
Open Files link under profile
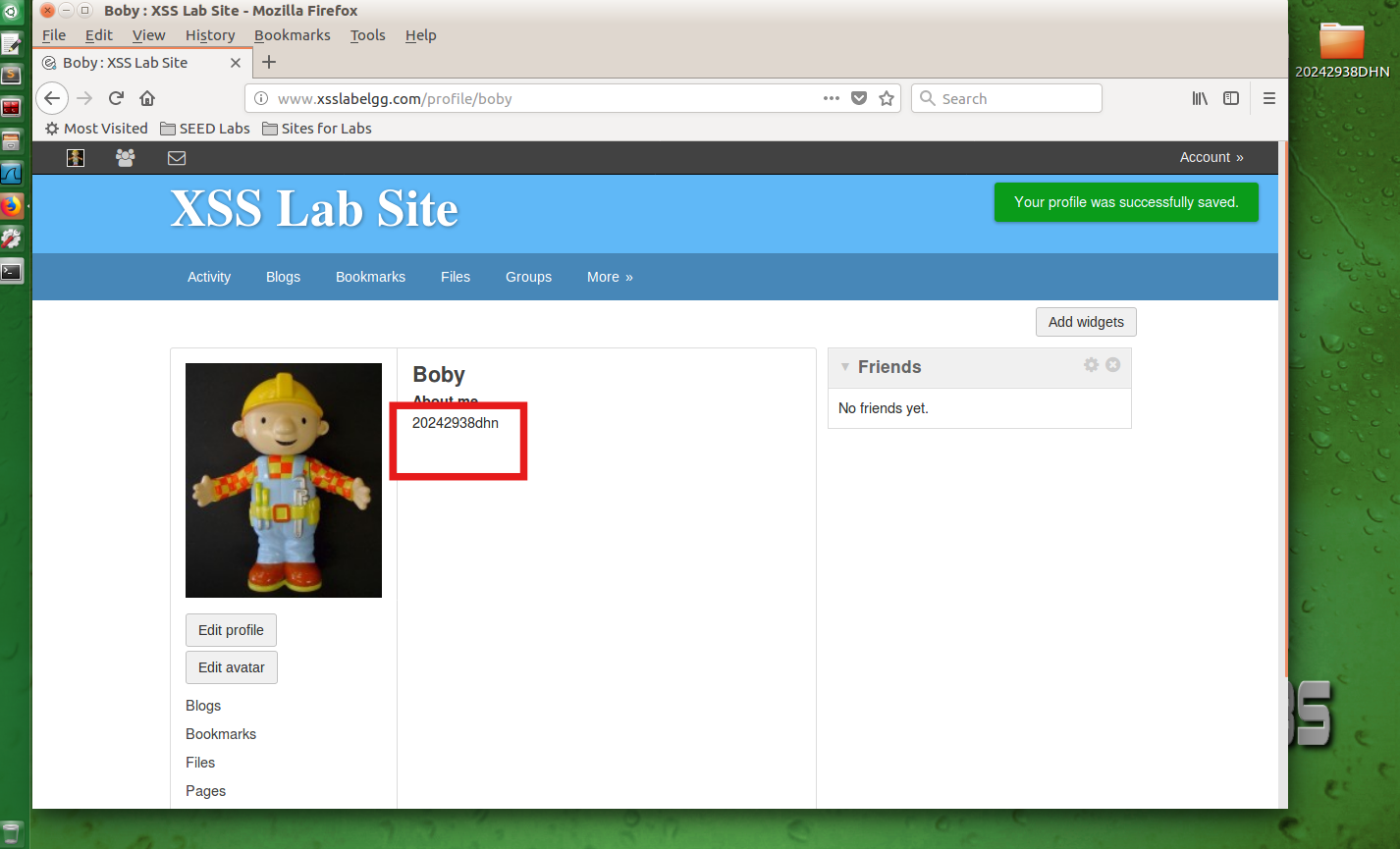tap(200, 763)
